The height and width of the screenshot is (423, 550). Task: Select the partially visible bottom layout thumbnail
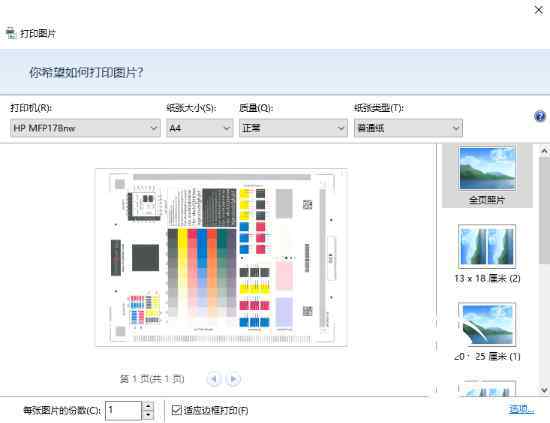click(x=487, y=389)
